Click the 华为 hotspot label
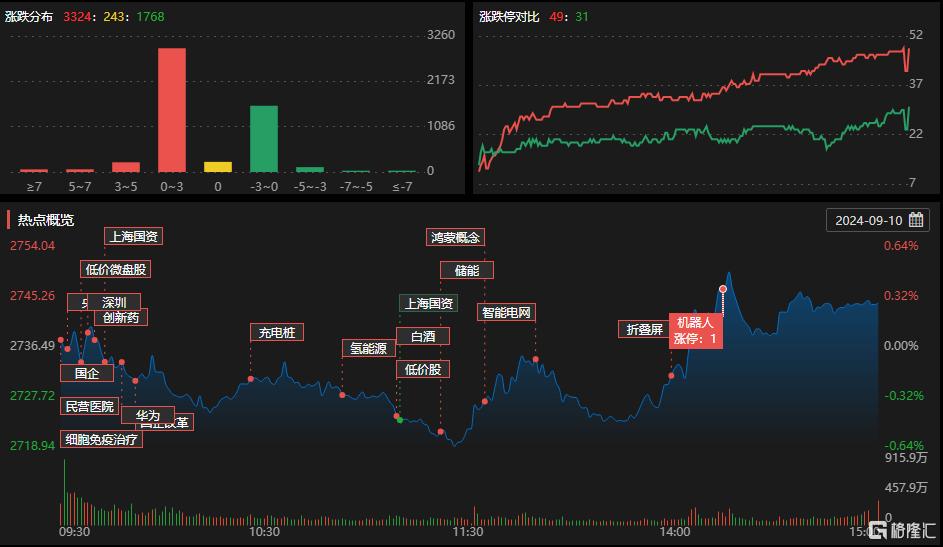Viewport: 943px width, 547px height. (147, 415)
